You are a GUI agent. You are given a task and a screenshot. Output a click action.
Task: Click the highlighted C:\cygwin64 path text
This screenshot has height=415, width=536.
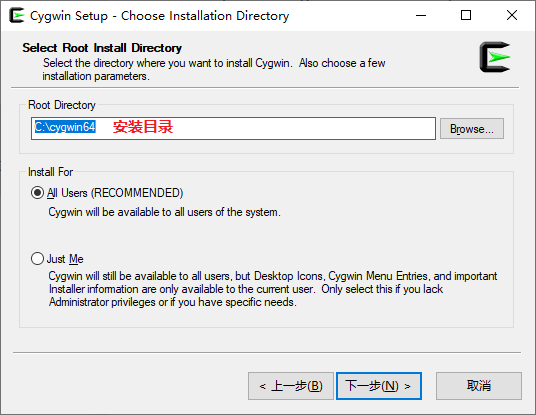pos(65,127)
